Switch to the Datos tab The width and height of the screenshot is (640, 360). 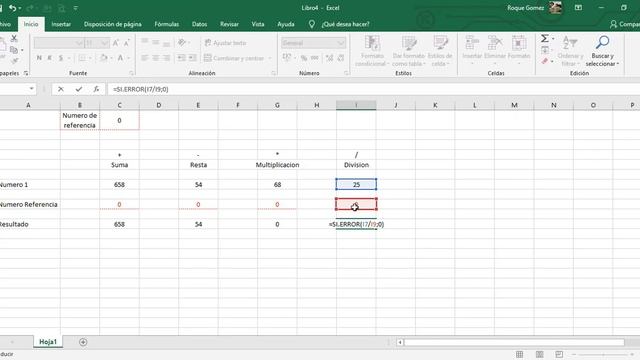click(x=199, y=24)
